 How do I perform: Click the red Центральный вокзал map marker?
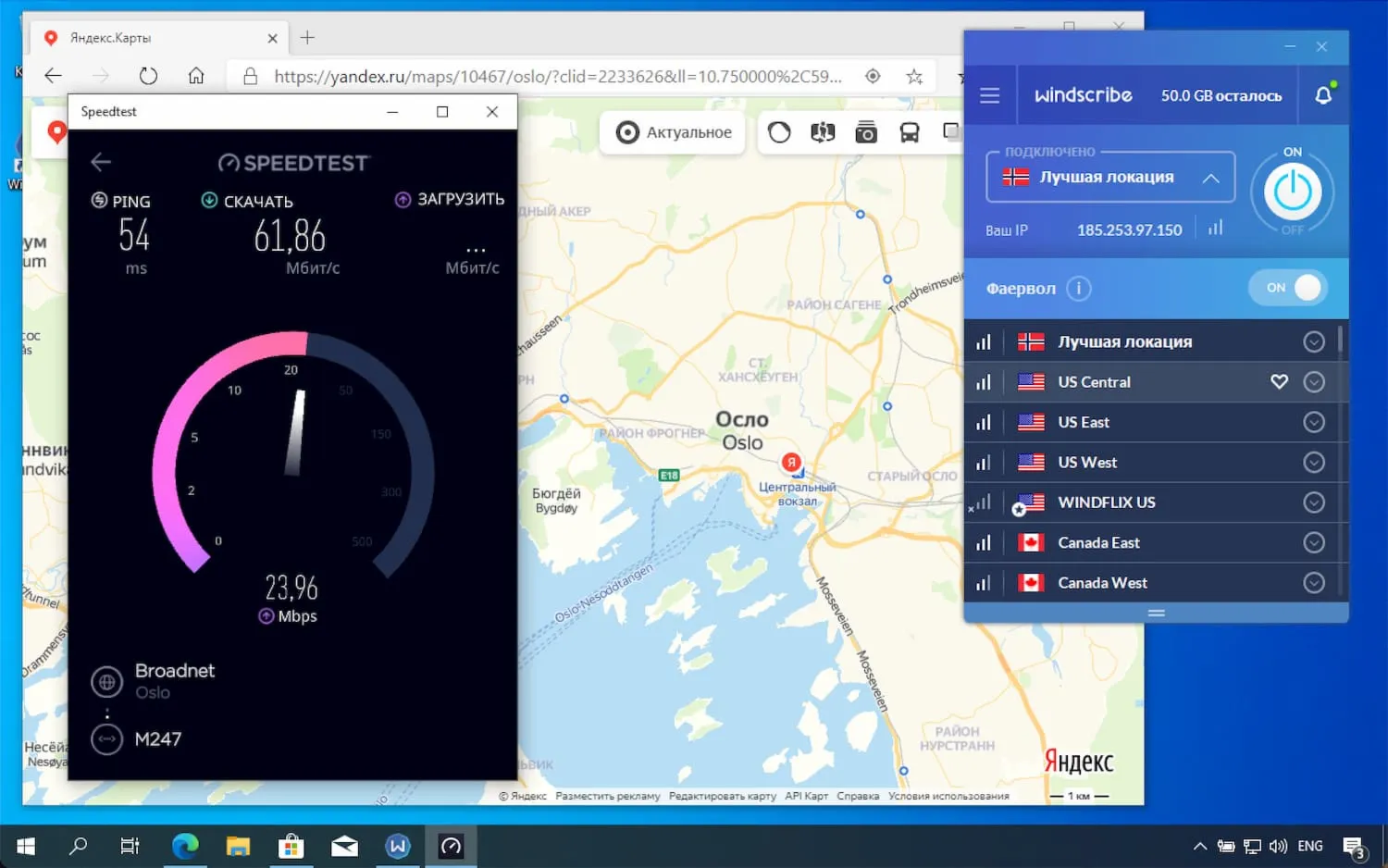click(791, 463)
